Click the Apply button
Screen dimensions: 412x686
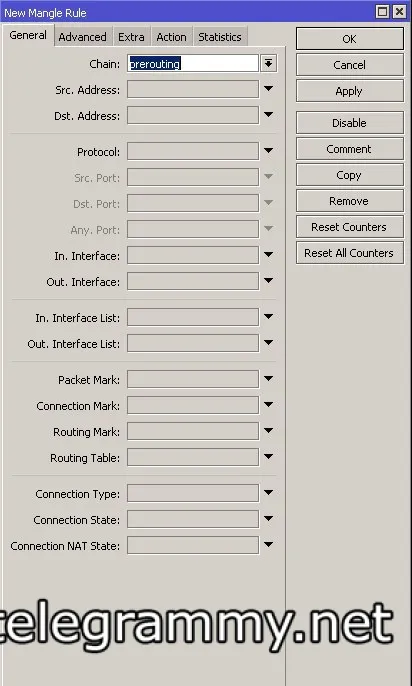click(x=349, y=91)
